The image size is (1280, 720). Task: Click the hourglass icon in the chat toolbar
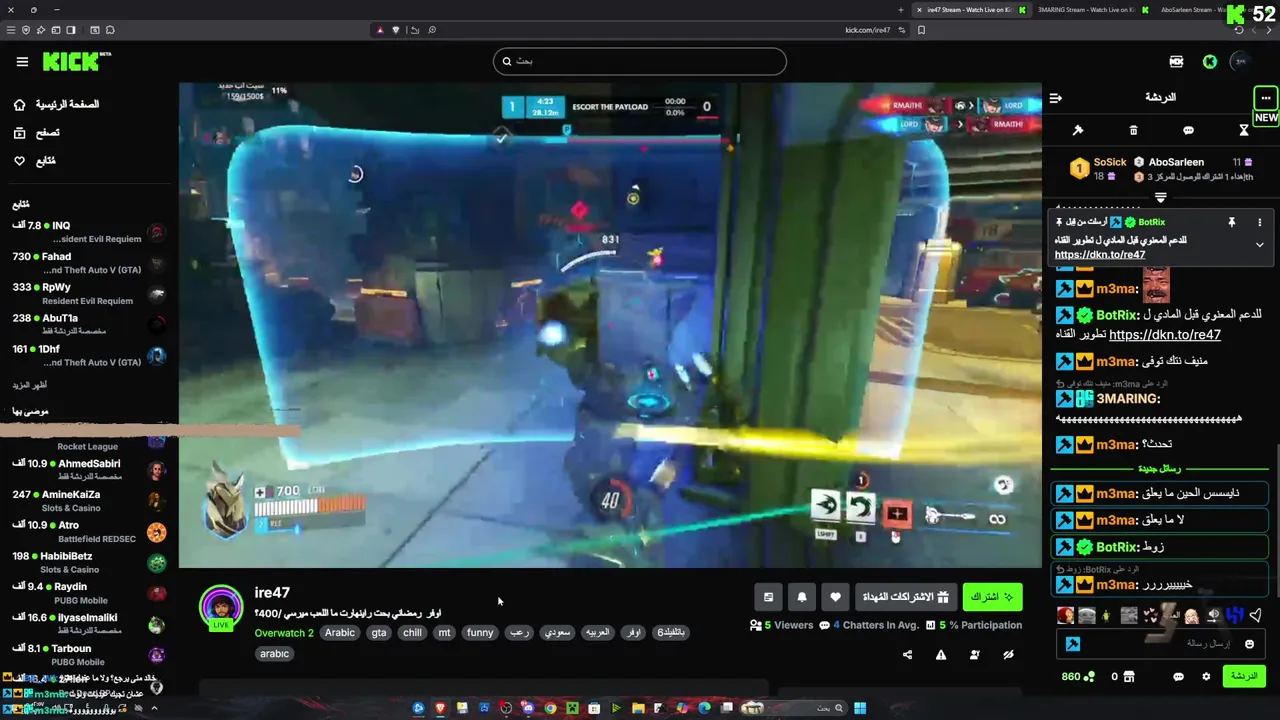[x=1244, y=130]
